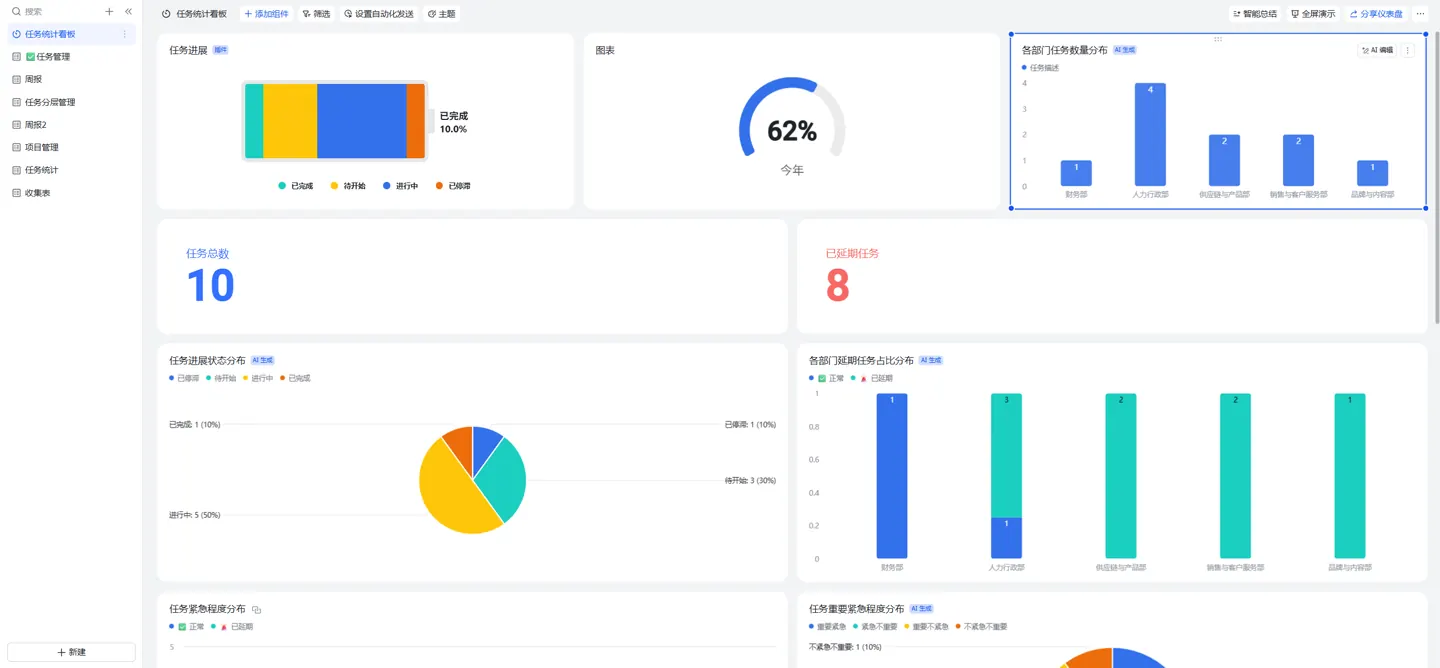This screenshot has height=668, width=1440.
Task: Click 全屏演示 to present fullscreen
Action: [1313, 14]
